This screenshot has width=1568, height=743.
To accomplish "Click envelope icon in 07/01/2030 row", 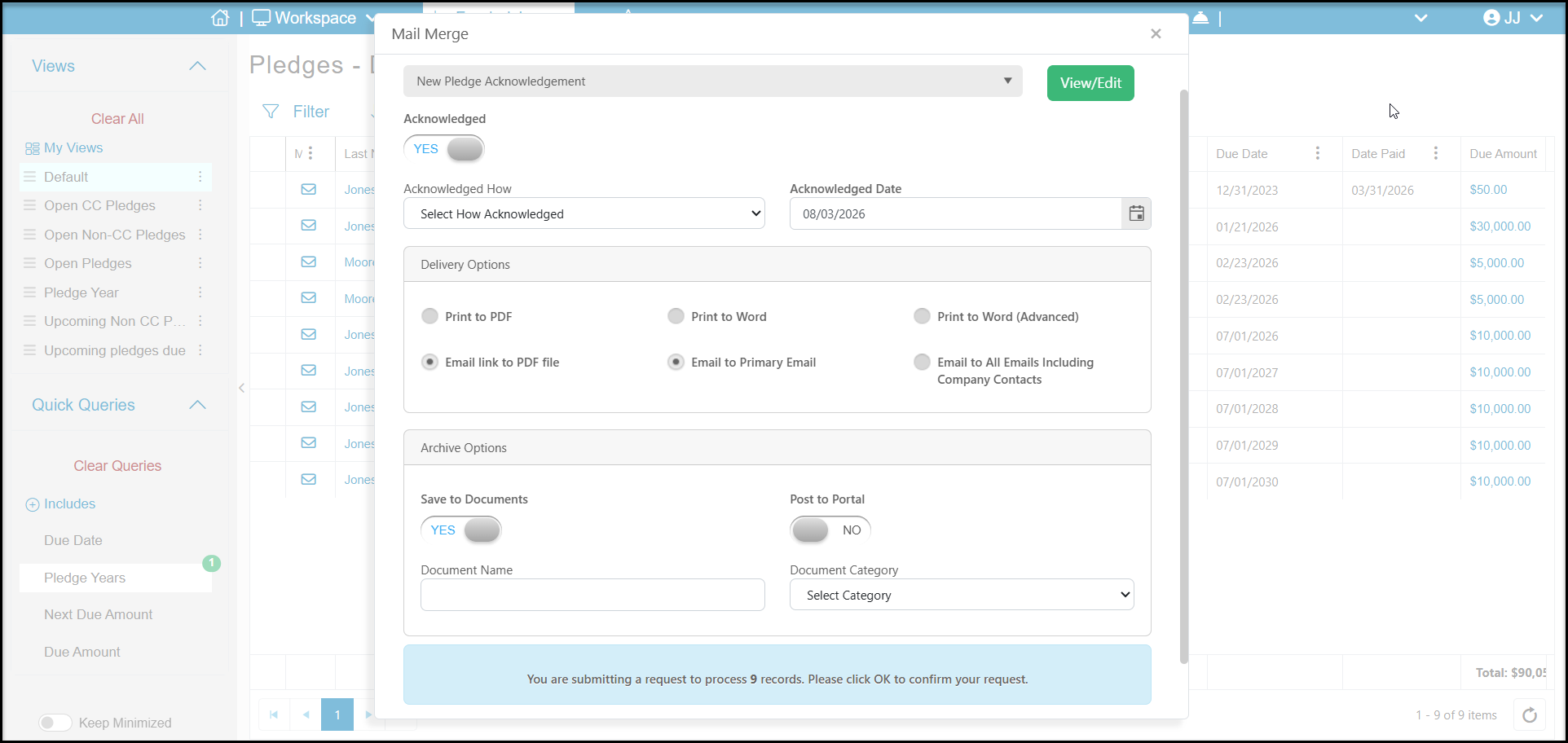I will pyautogui.click(x=309, y=479).
